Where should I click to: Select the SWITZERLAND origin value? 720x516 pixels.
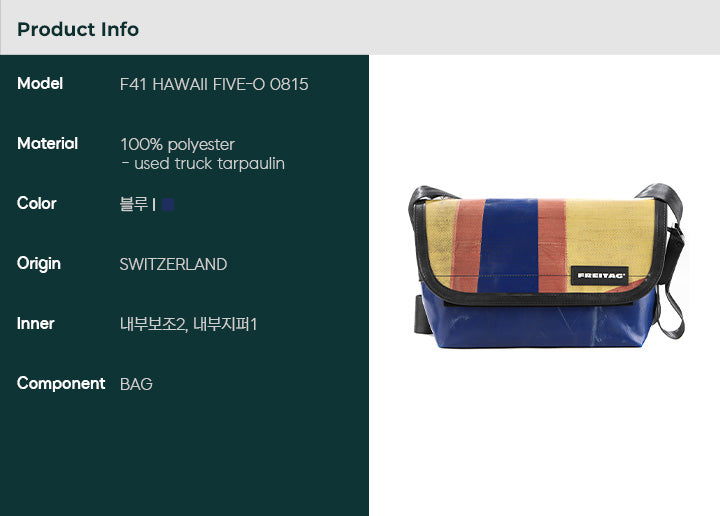(174, 264)
